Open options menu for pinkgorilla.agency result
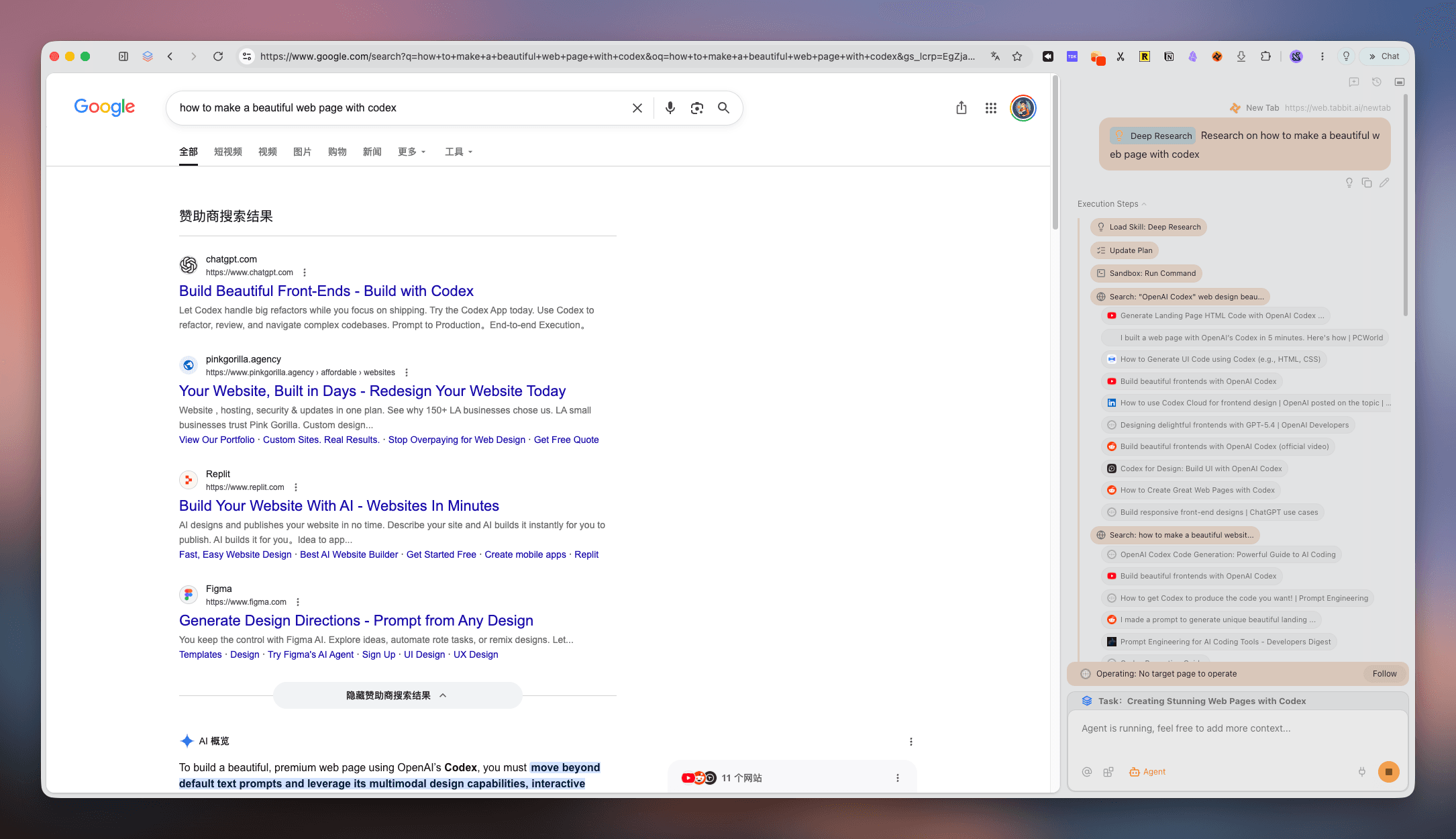 (407, 373)
